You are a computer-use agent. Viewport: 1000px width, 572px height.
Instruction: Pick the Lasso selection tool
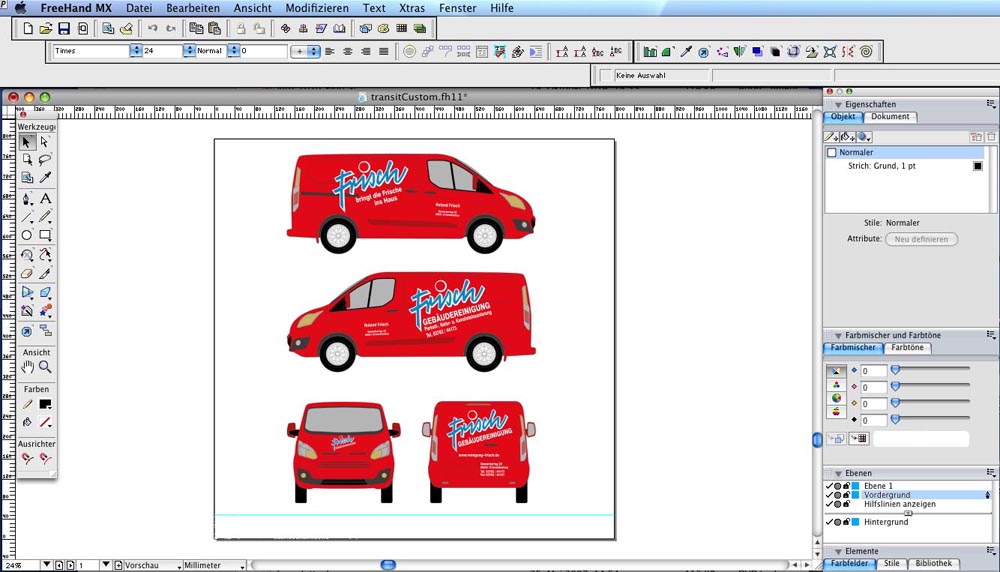pyautogui.click(x=45, y=160)
